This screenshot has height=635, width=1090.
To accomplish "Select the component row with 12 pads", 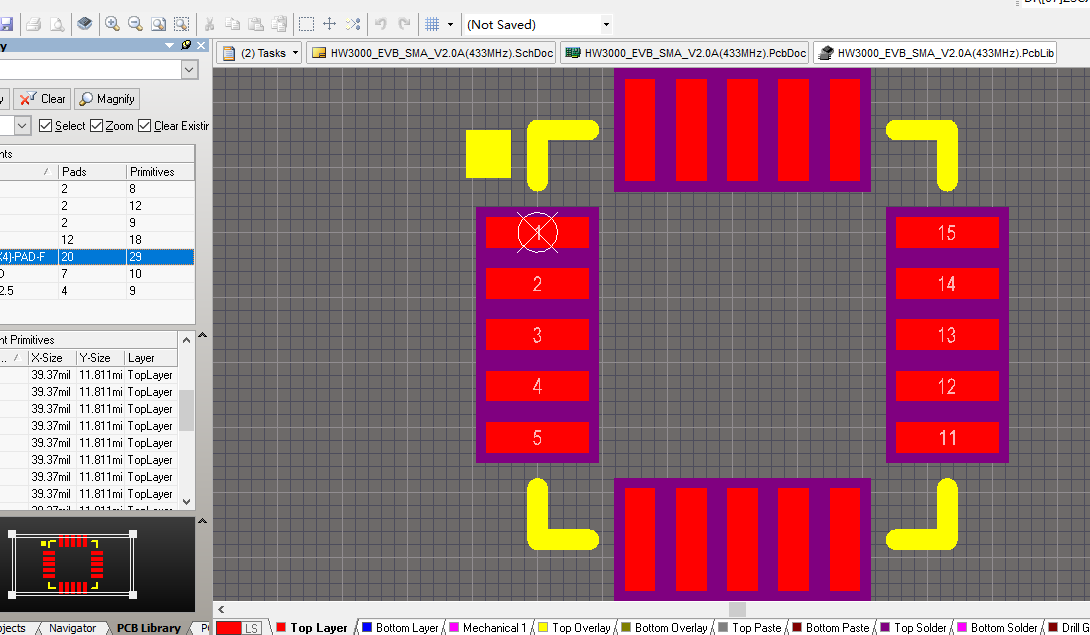I will point(97,240).
